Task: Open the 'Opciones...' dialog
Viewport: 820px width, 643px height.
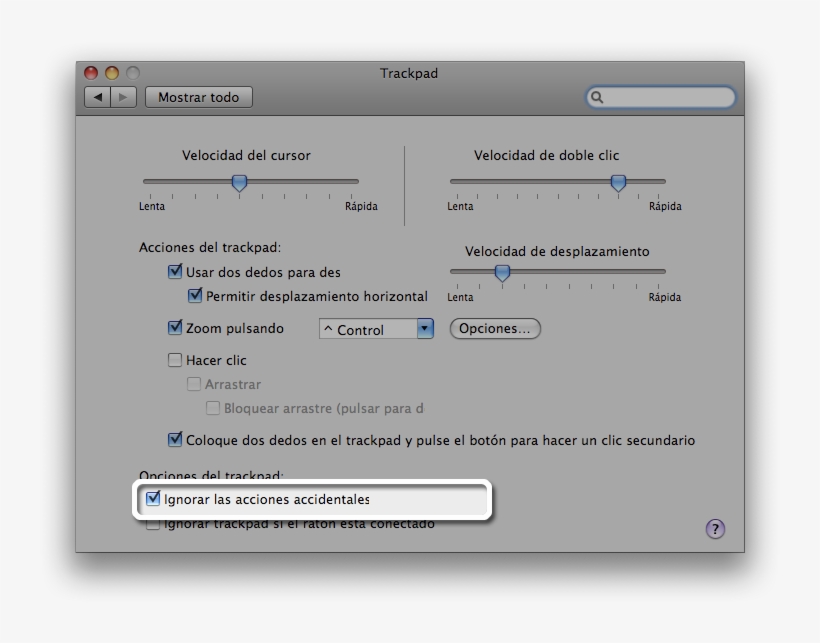Action: [495, 328]
